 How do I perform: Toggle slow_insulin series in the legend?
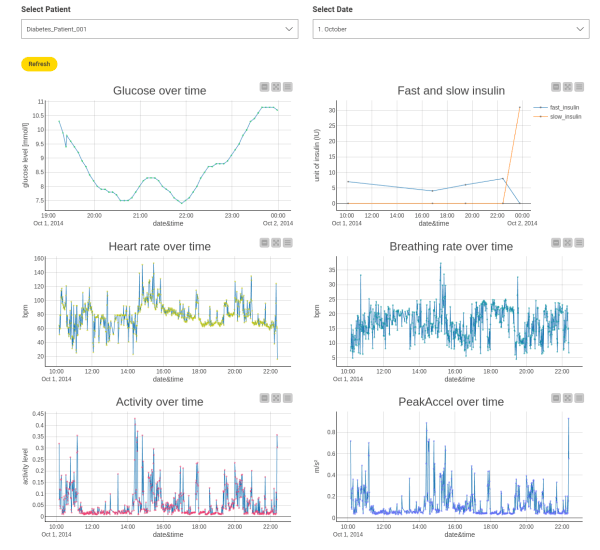(x=558, y=117)
